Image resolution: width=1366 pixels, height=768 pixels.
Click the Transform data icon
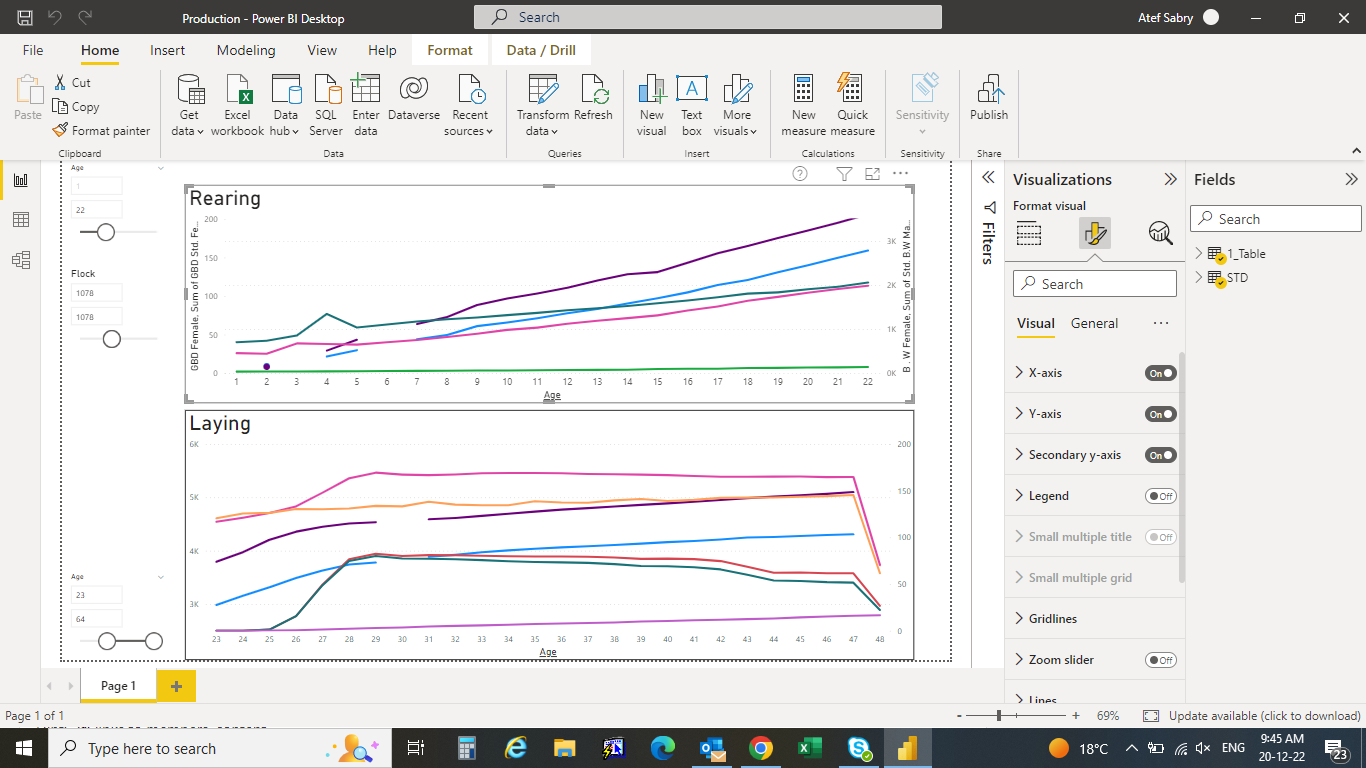[543, 104]
